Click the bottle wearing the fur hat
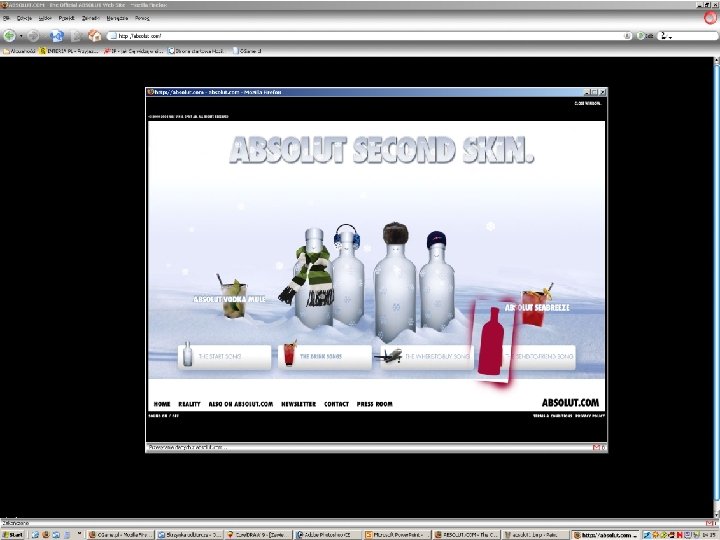This screenshot has width=720, height=540. click(x=395, y=282)
